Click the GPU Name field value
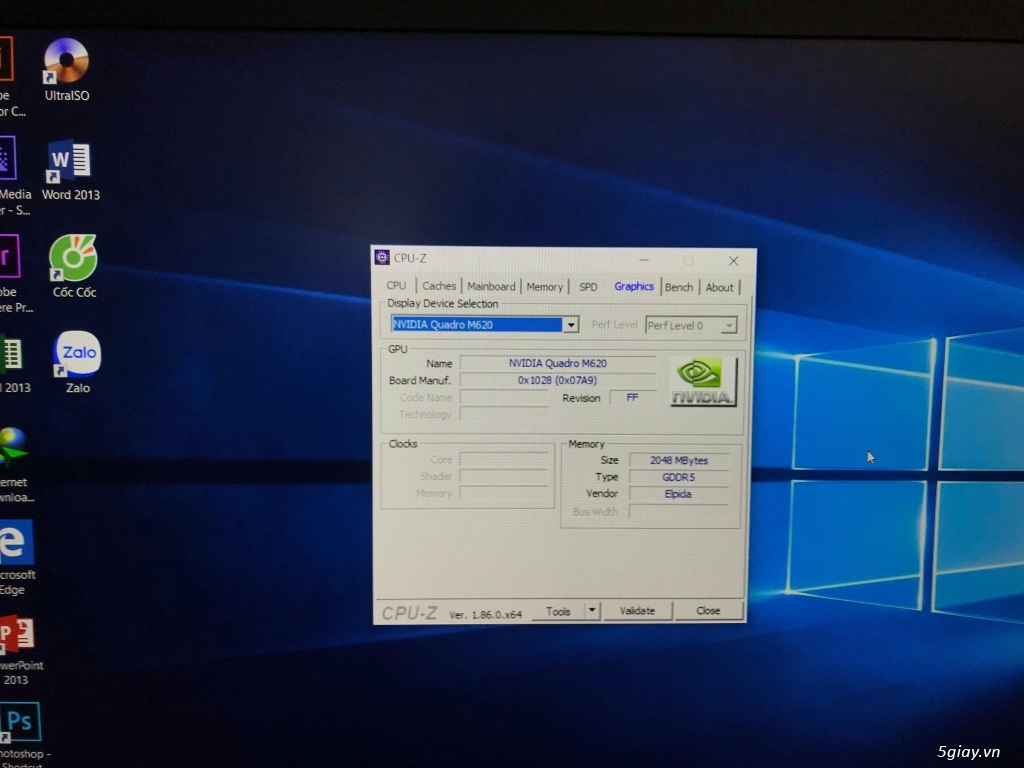 click(x=558, y=363)
